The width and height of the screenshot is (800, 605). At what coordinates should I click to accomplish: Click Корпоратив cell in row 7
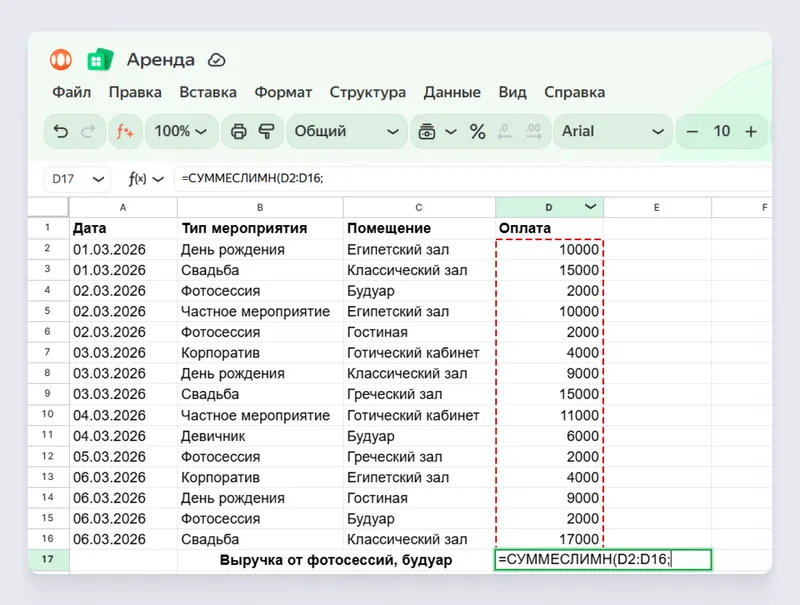[260, 353]
